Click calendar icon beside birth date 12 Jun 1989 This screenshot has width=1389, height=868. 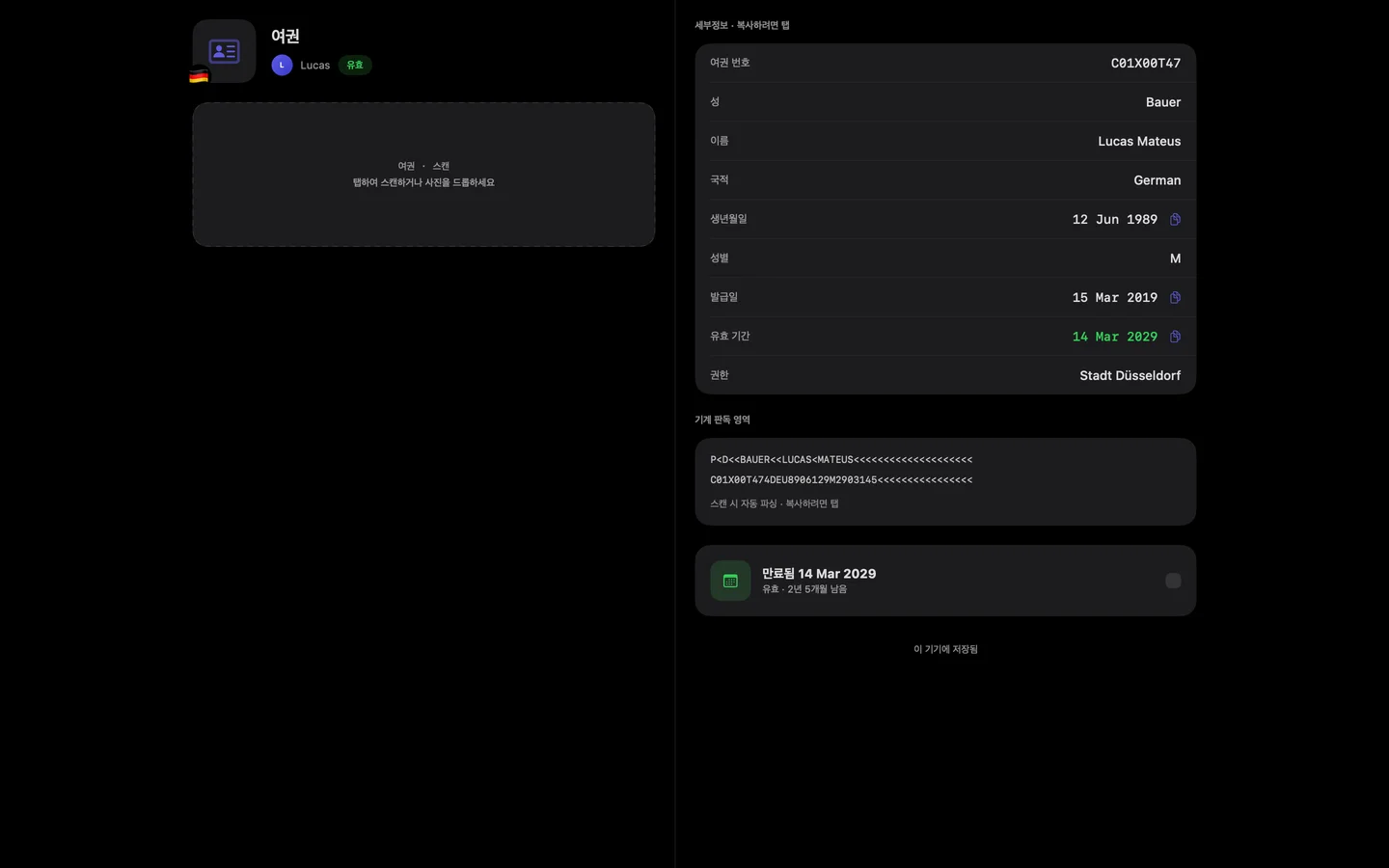click(x=1175, y=219)
